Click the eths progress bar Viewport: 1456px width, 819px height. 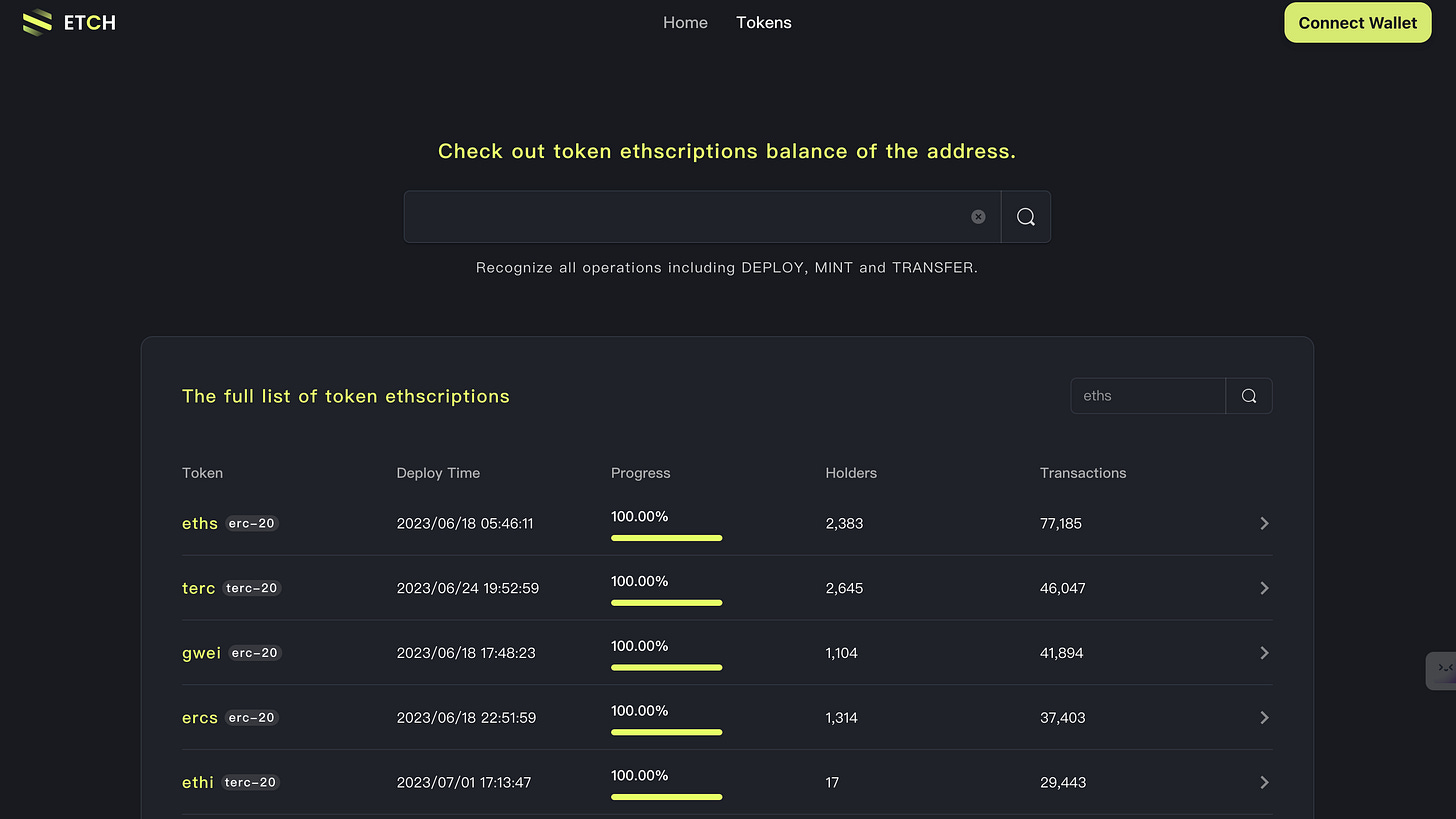point(666,538)
